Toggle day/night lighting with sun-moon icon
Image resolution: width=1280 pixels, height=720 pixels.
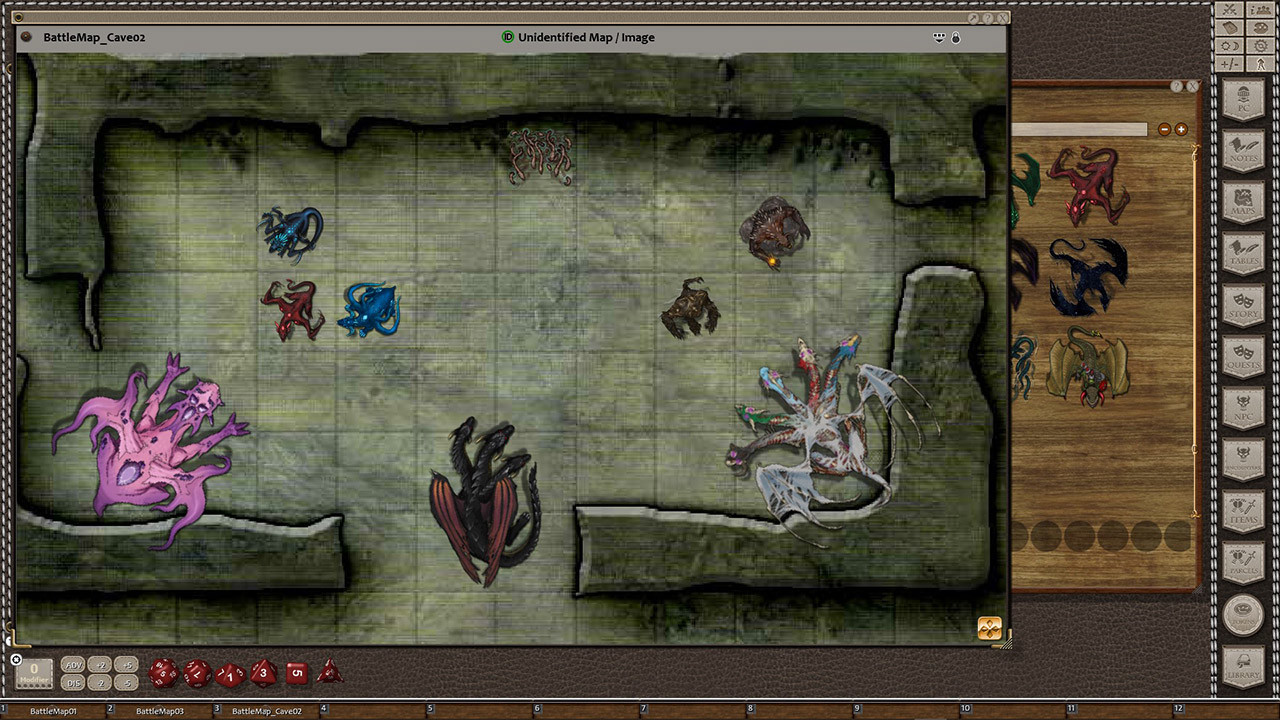click(x=1229, y=45)
